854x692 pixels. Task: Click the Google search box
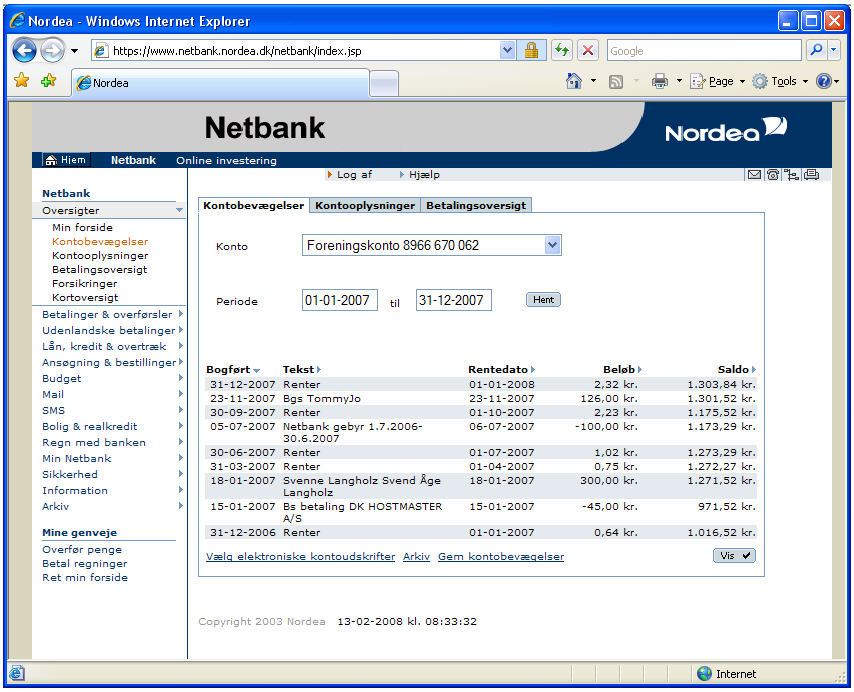point(704,51)
